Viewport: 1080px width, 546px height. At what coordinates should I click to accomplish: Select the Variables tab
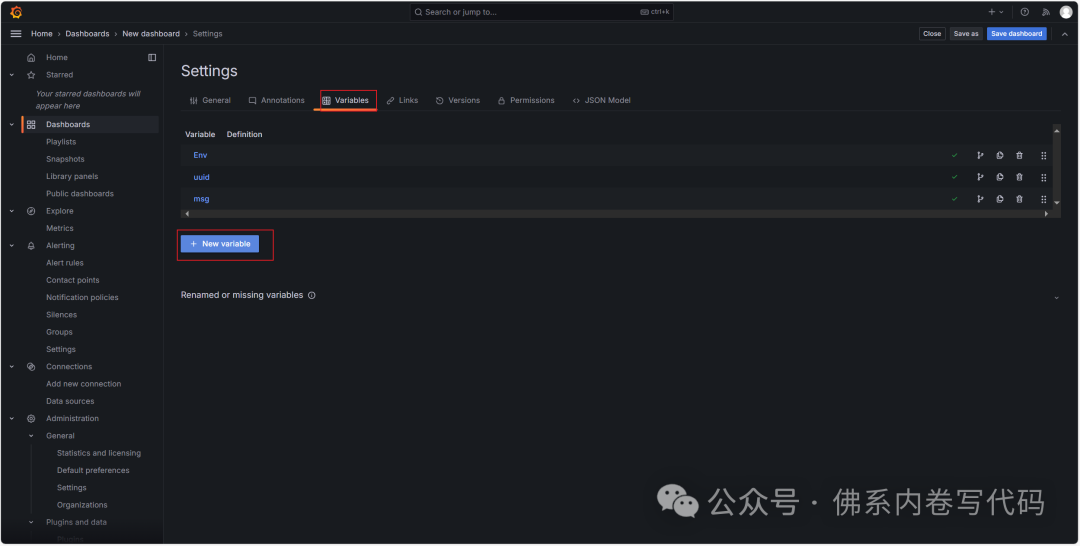pyautogui.click(x=345, y=101)
